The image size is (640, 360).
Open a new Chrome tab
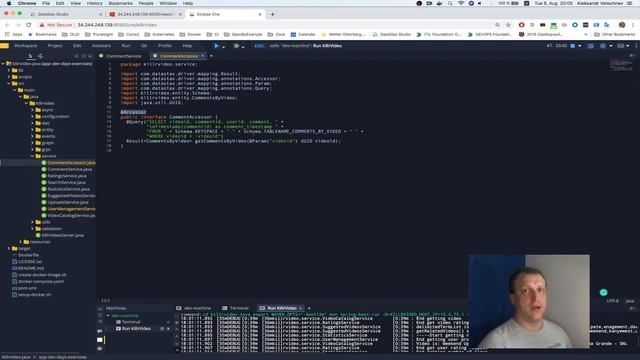[x=272, y=14]
